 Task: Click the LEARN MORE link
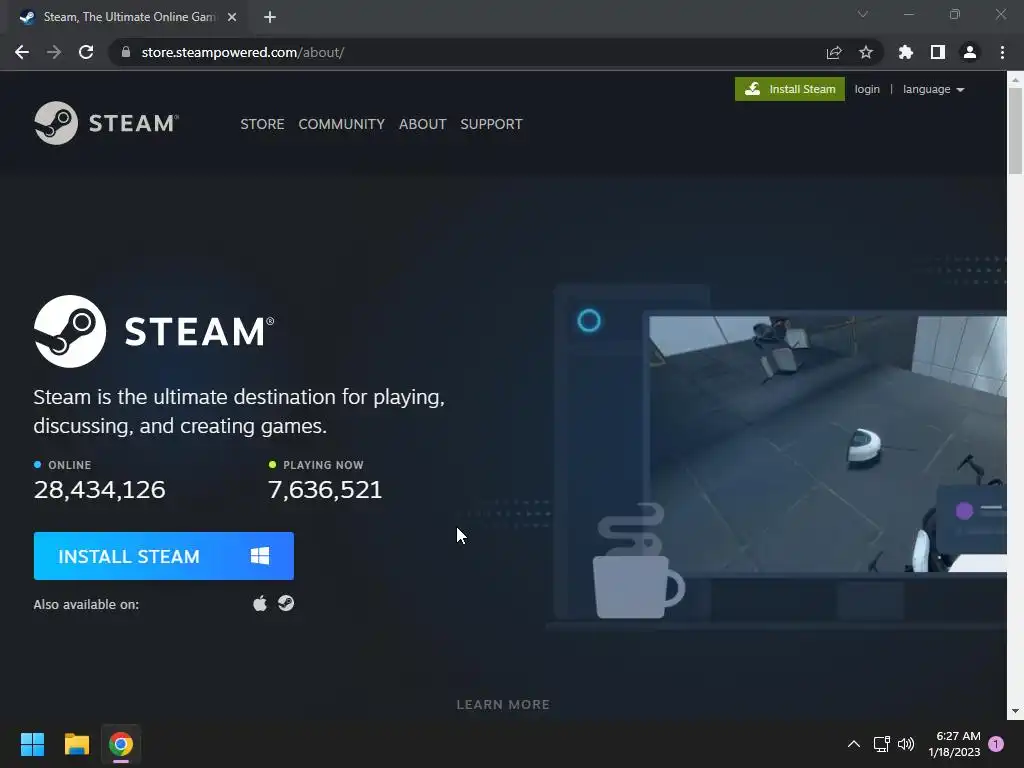coord(503,705)
